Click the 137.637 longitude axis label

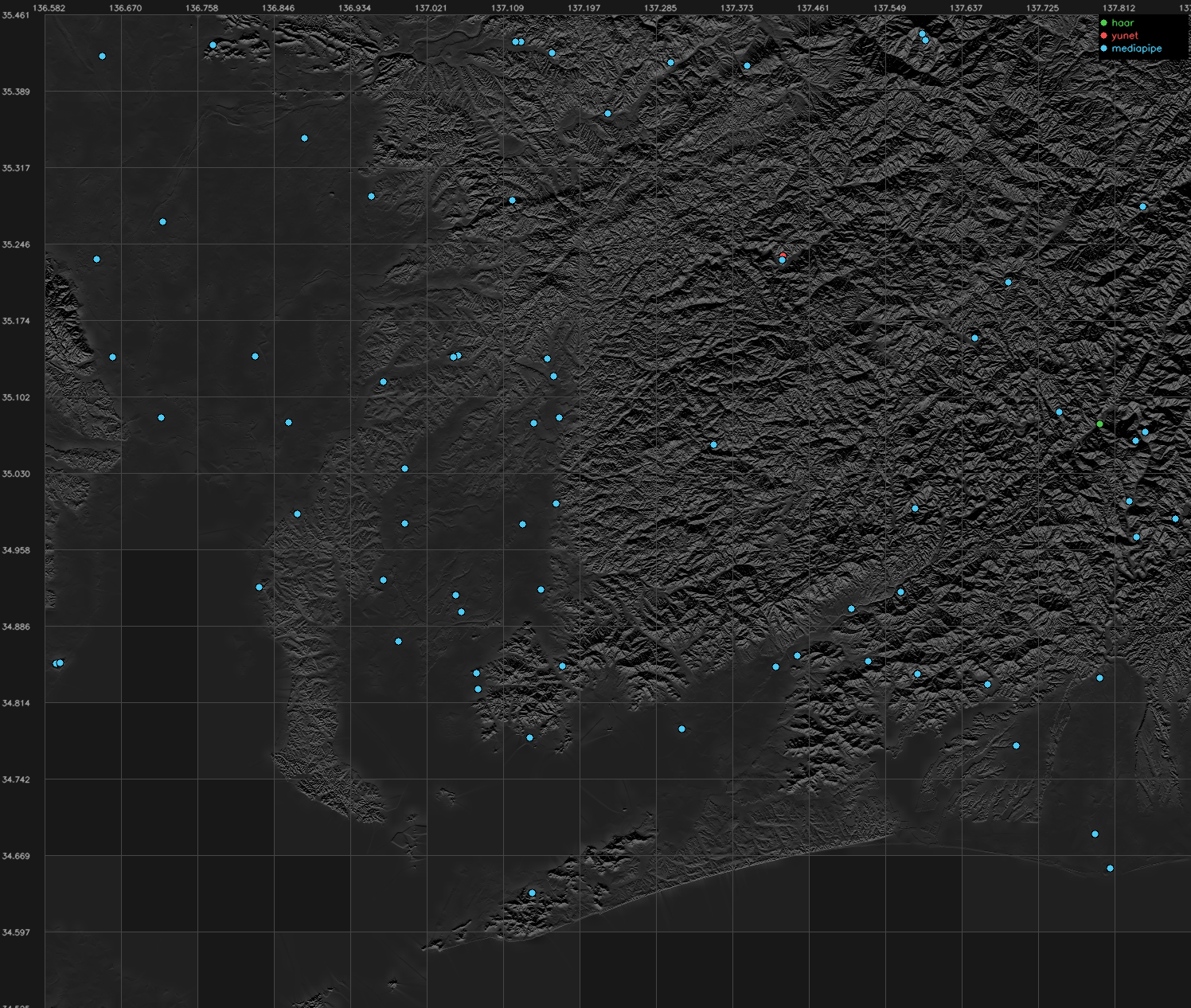tap(966, 8)
